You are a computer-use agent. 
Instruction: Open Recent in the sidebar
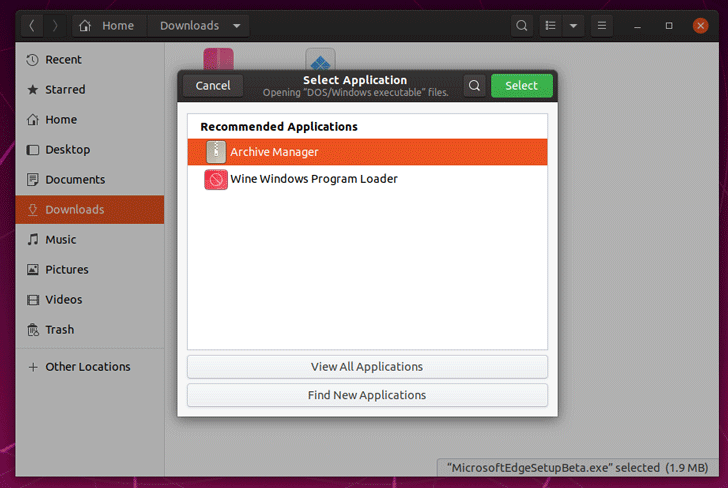tap(90, 59)
